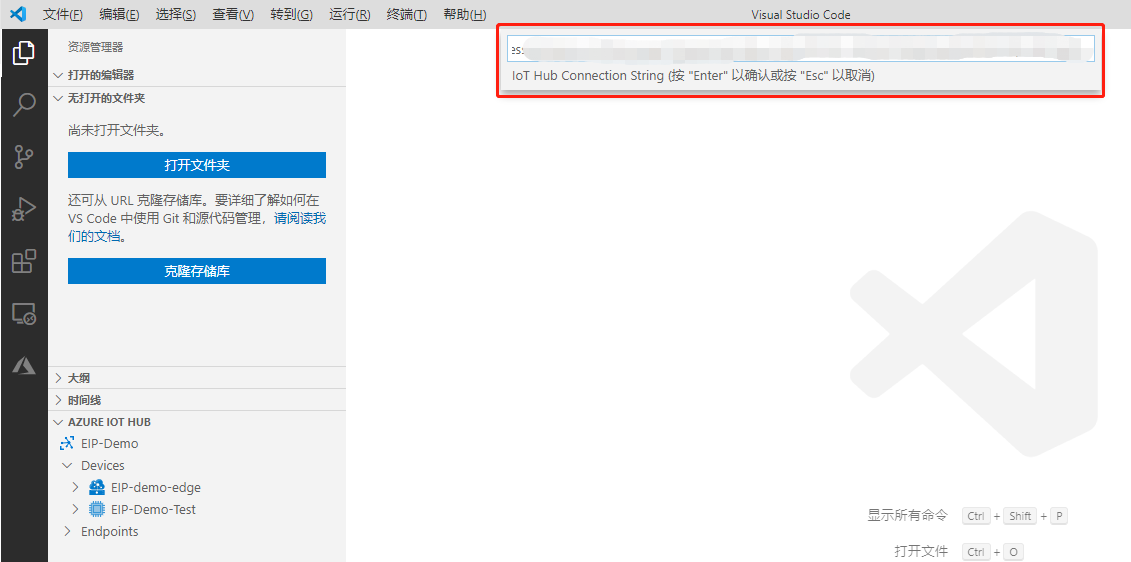1131x562 pixels.
Task: Open the Run and Debug view icon
Action: [24, 209]
